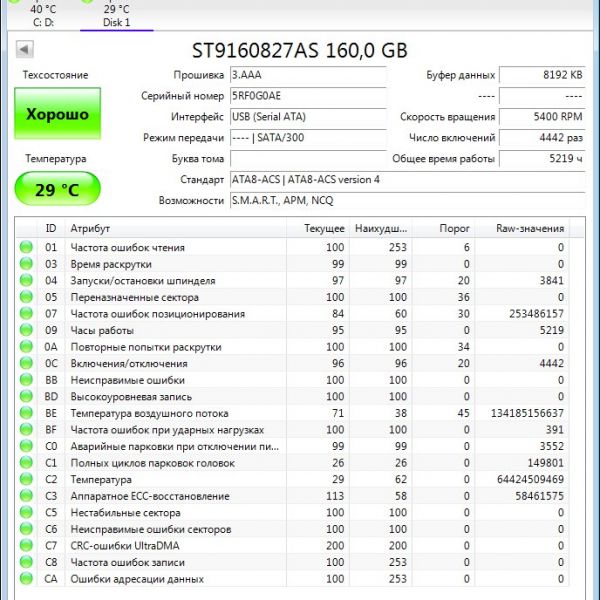
Task: Click the 29 °C temperature indicator button
Action: [x=57, y=189]
